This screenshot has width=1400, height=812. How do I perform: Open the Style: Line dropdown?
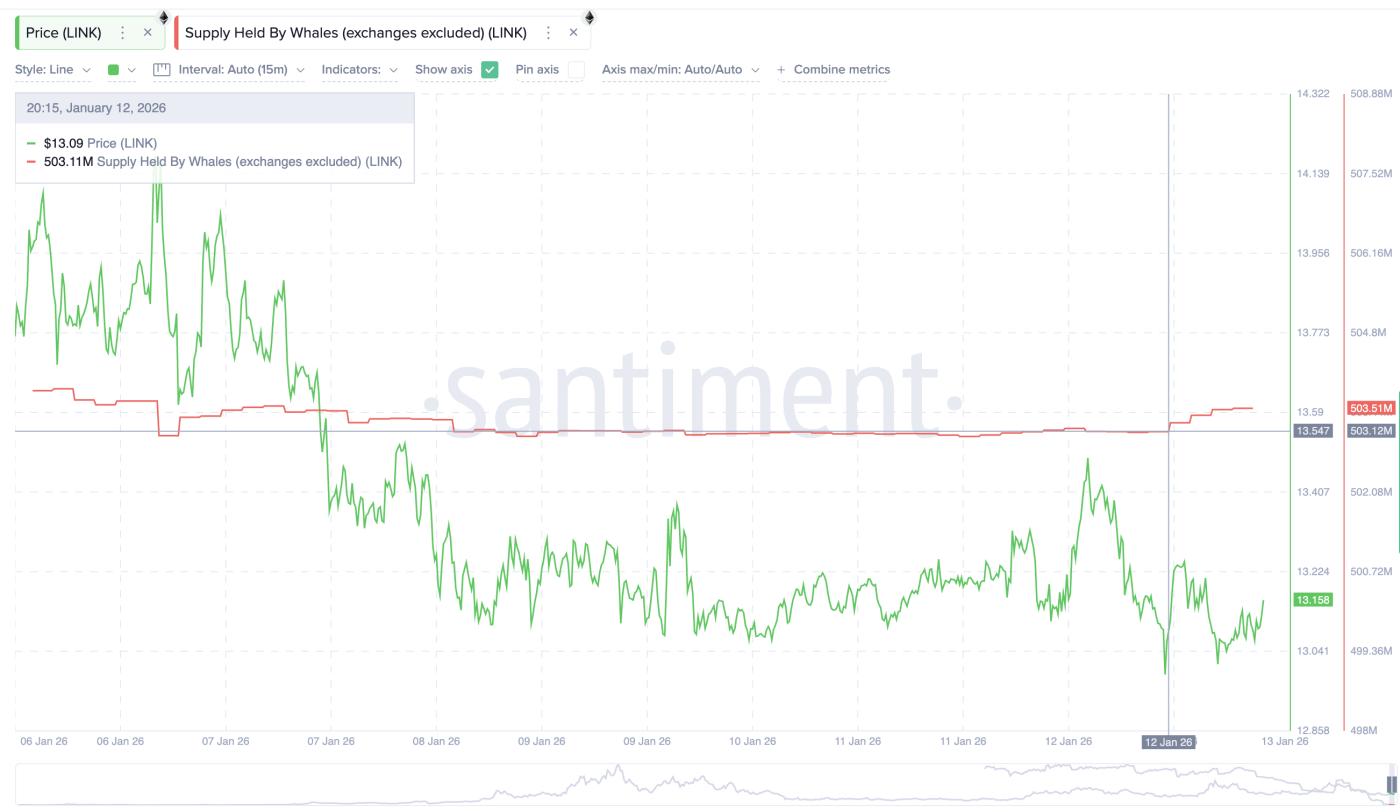53,70
